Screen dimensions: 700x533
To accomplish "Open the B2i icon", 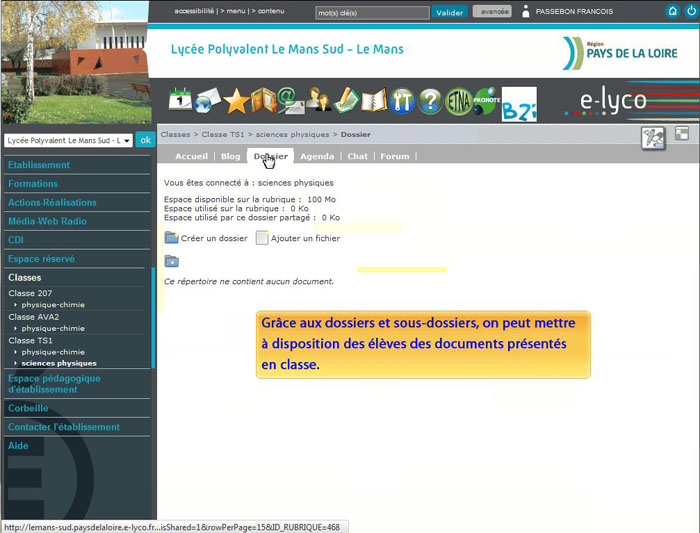I will point(519,104).
